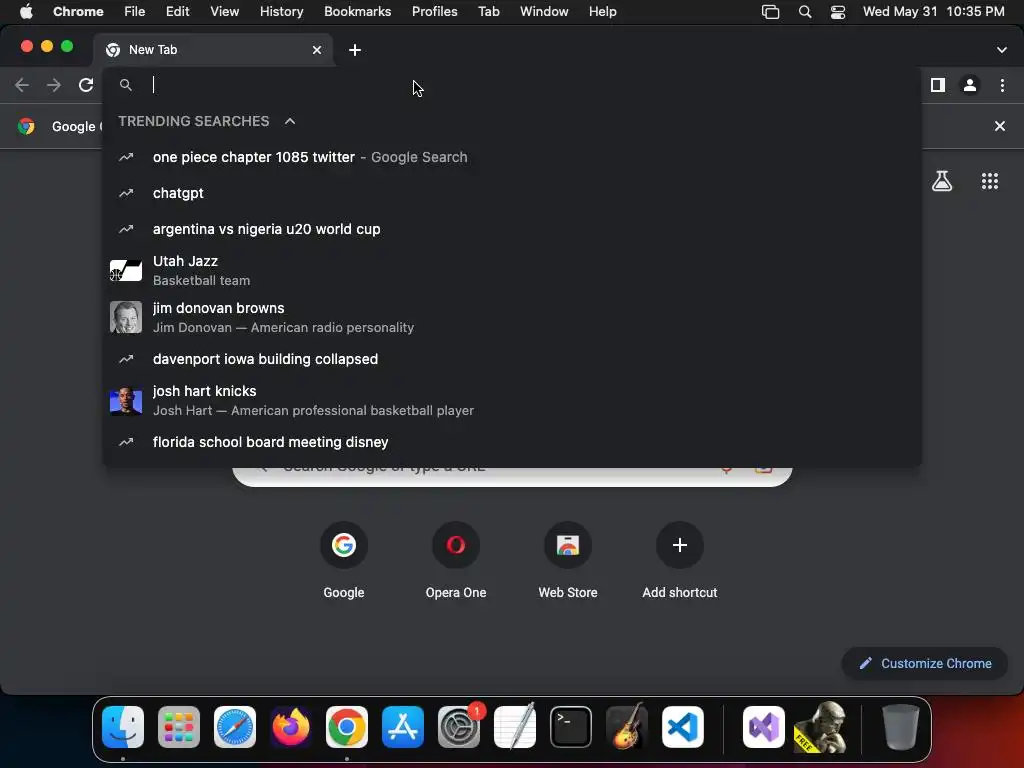The height and width of the screenshot is (768, 1024).
Task: Click Chrome icon in the Dock
Action: 347,727
